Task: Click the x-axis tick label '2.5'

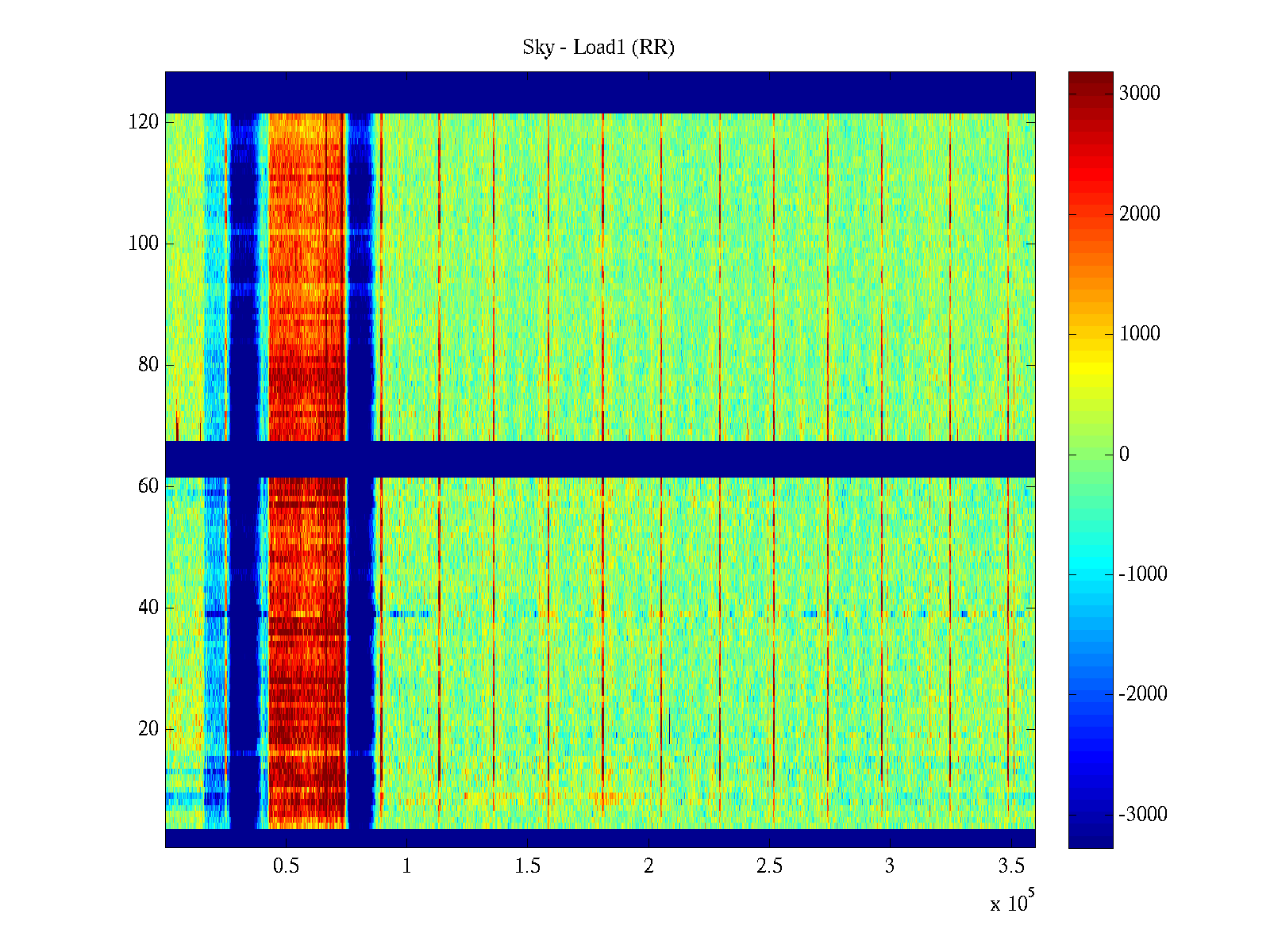Action: [769, 866]
